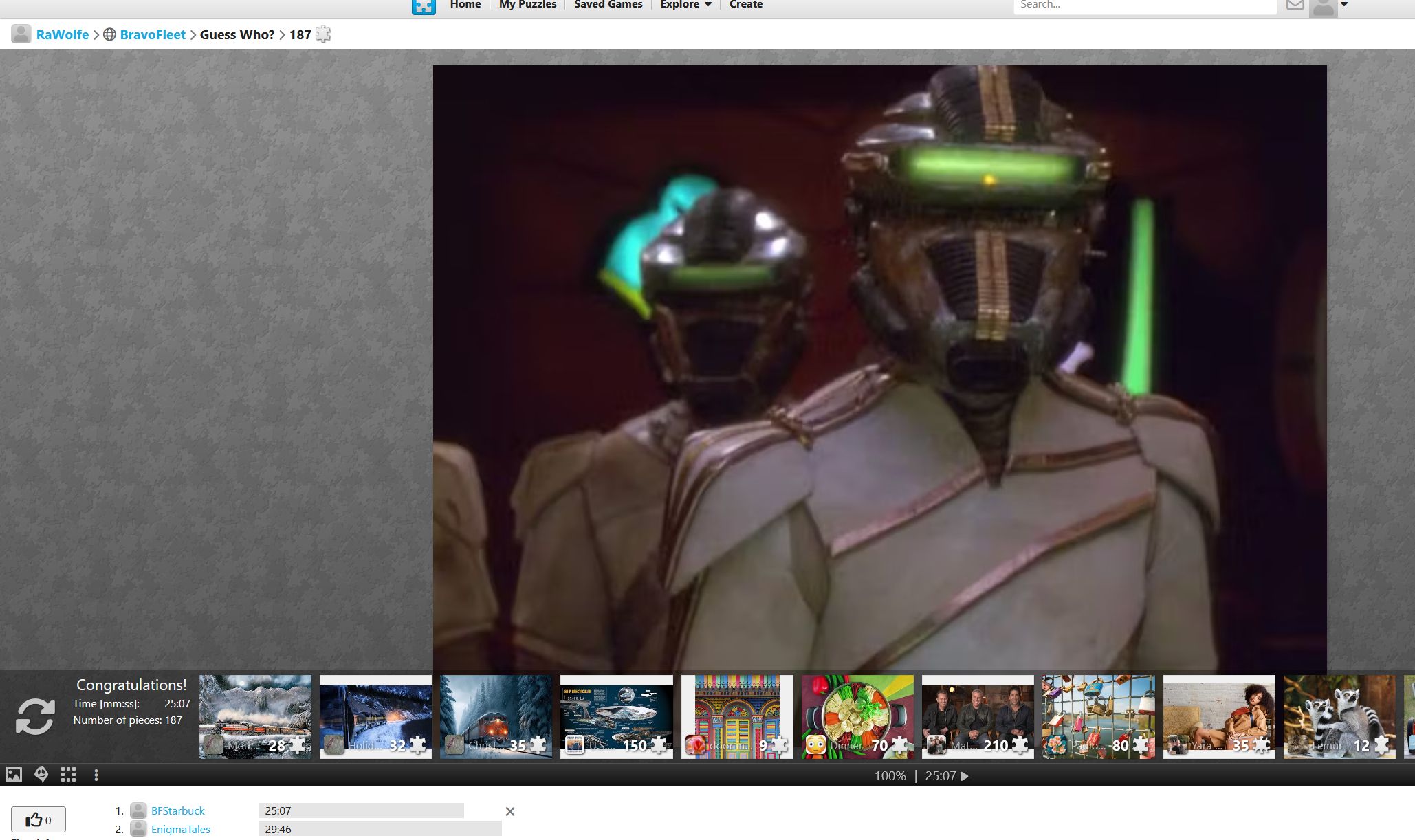Click BFStarbuck's avatar icon

[138, 810]
